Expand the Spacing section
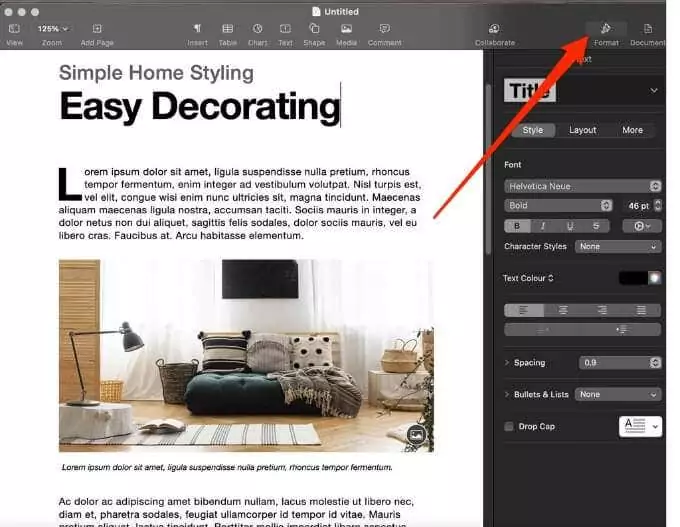The image size is (680, 527). [507, 363]
